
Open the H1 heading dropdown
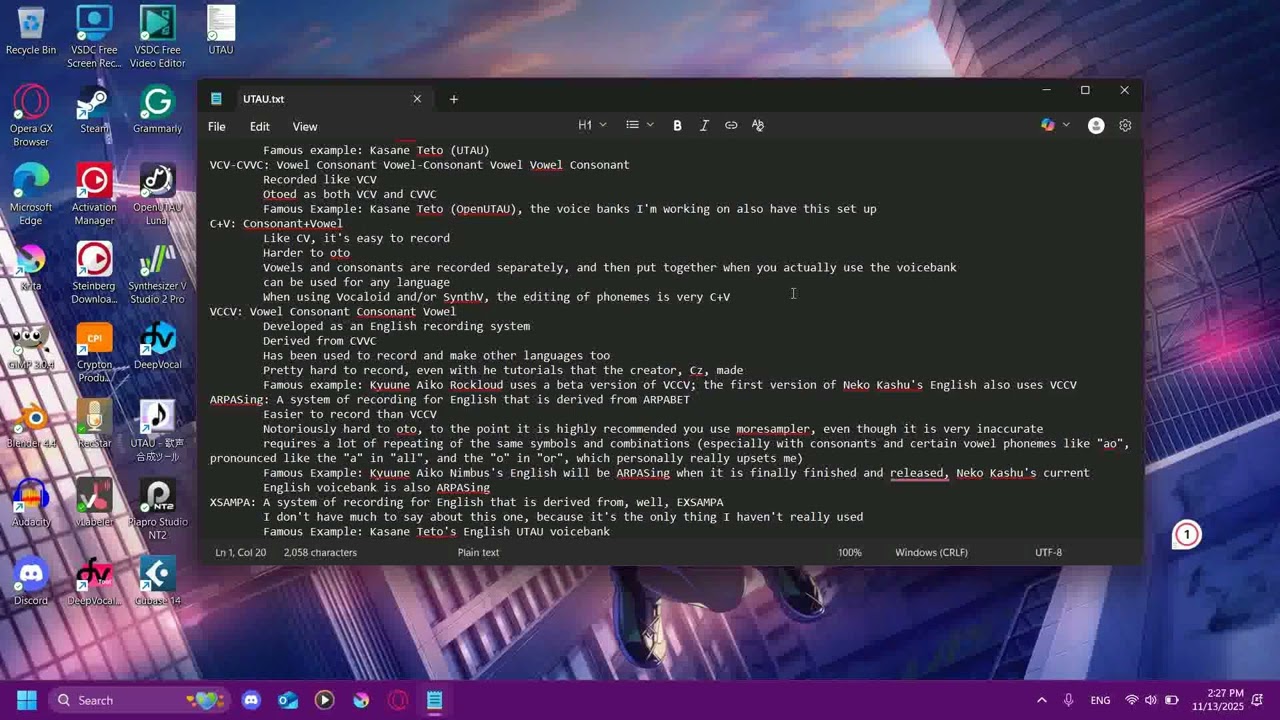pos(592,125)
